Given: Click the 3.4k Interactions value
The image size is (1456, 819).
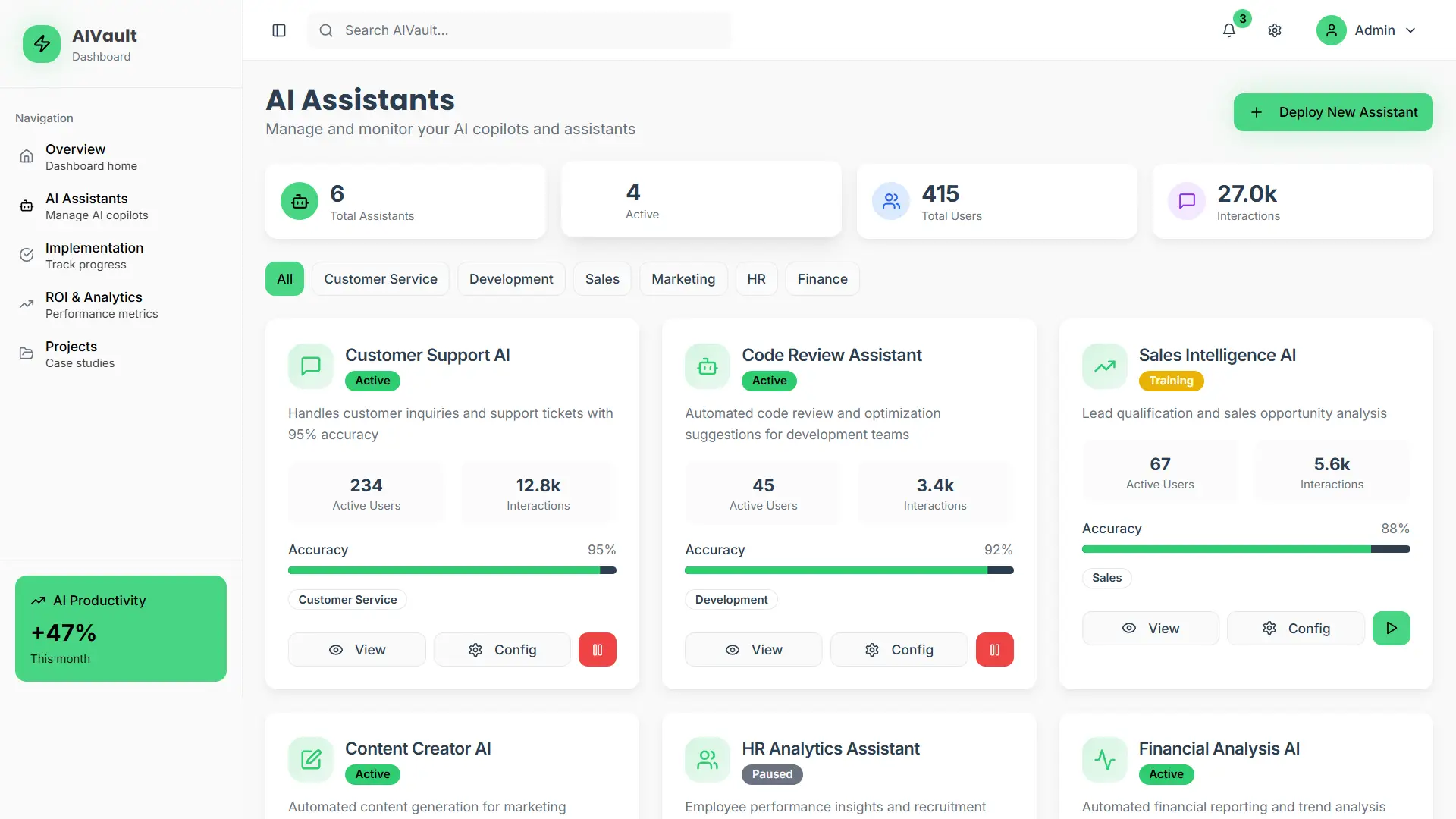Looking at the screenshot, I should pyautogui.click(x=935, y=485).
